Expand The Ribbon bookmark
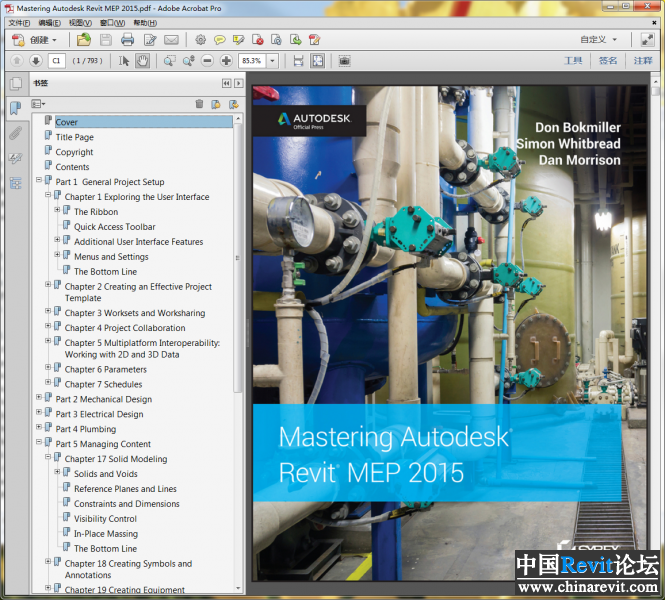 pyautogui.click(x=57, y=210)
